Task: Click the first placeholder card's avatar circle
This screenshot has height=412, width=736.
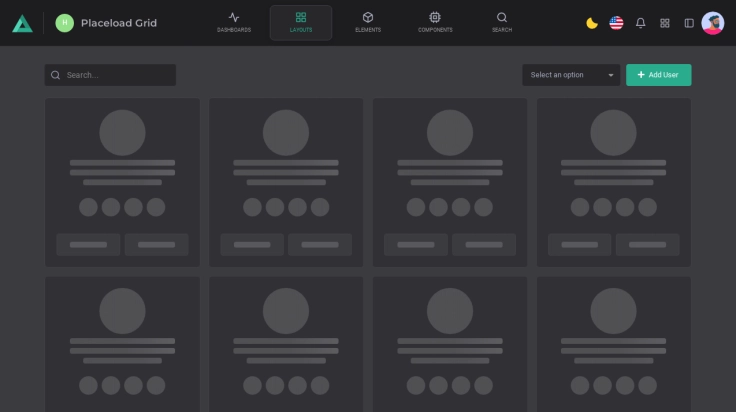Action: tap(122, 132)
